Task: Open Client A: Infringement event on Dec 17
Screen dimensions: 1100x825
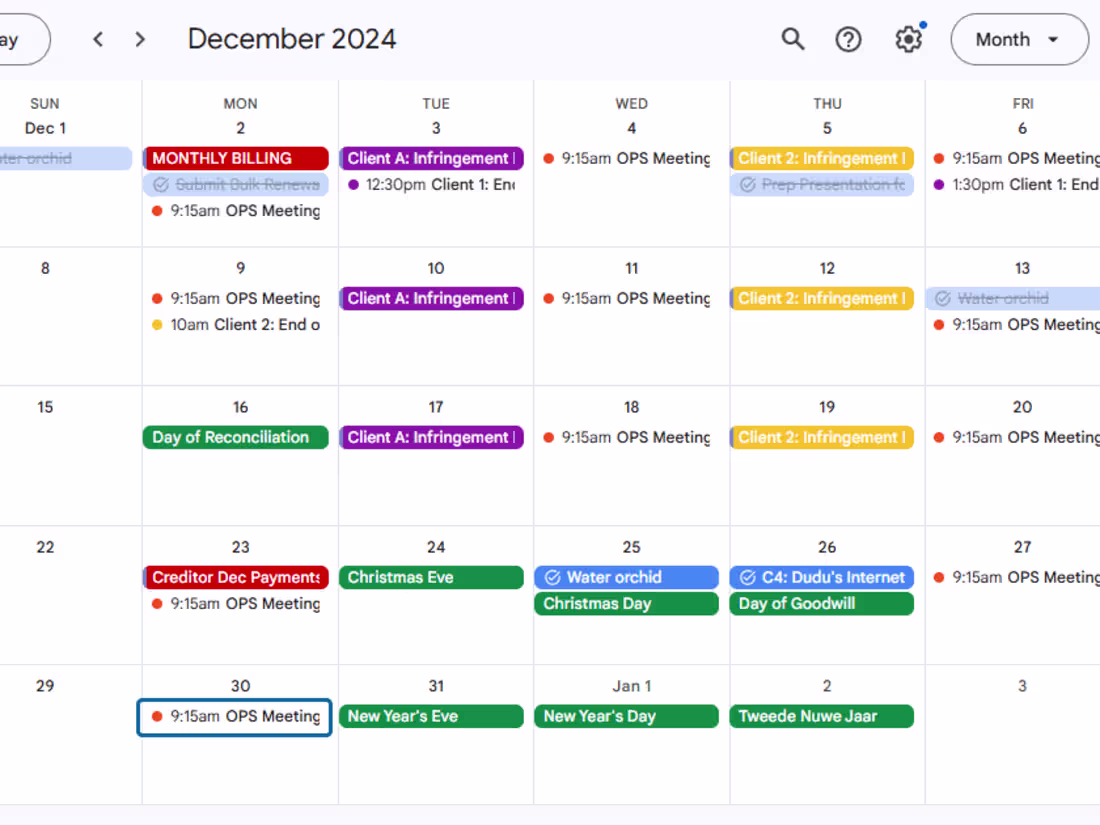Action: click(x=431, y=438)
